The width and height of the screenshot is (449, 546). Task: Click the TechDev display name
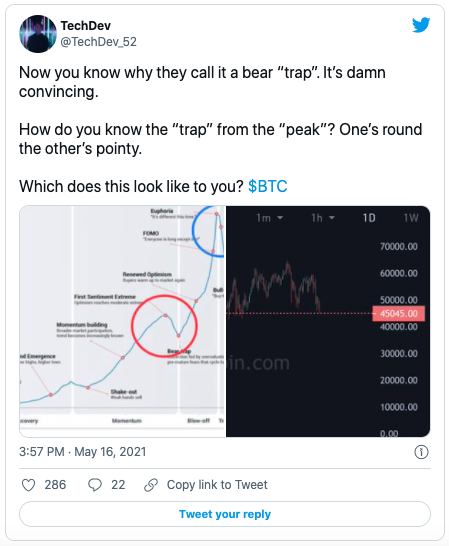(x=86, y=25)
